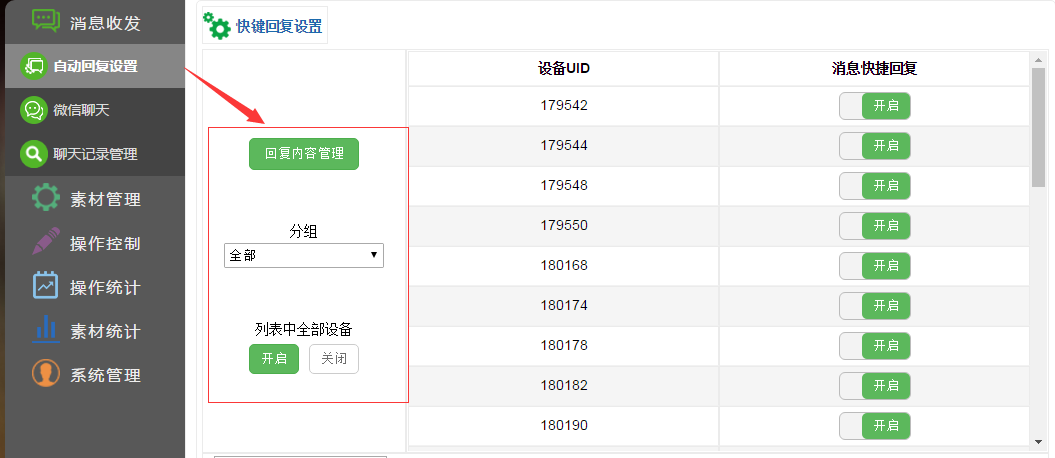Click the 系统管理 user icon
The image size is (1055, 458).
pos(46,374)
